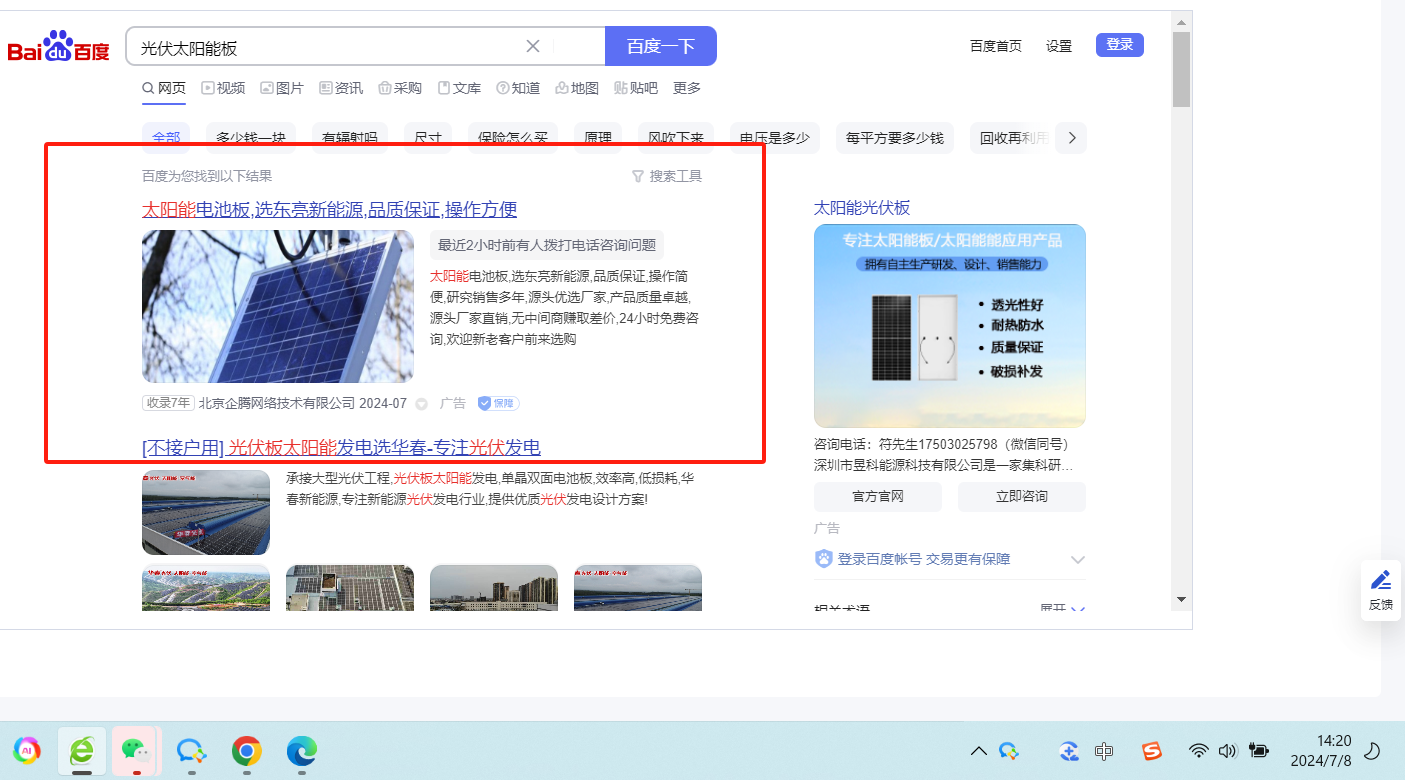Switch to the 网页 tab
The height and width of the screenshot is (780, 1405).
click(x=164, y=88)
